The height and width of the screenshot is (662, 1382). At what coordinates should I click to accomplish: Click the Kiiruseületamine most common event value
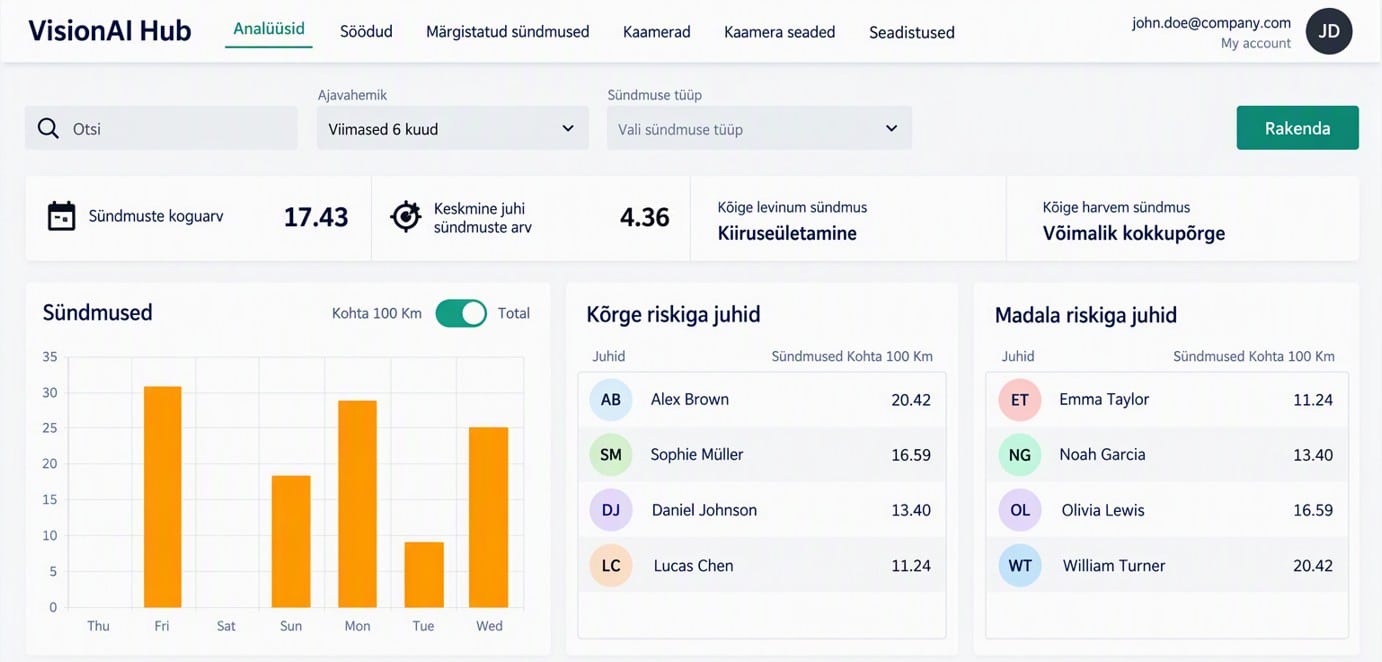(x=787, y=234)
